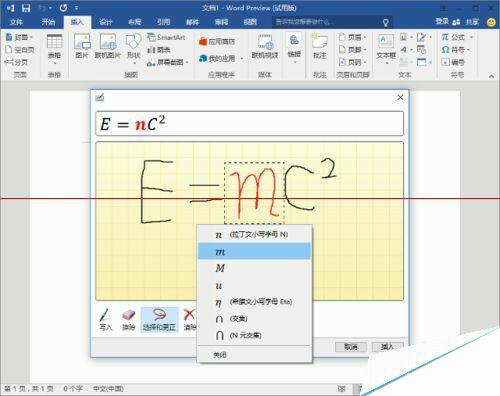Click the WordArt icon in 文本 group
The height and width of the screenshot is (396, 500).
click(x=405, y=50)
